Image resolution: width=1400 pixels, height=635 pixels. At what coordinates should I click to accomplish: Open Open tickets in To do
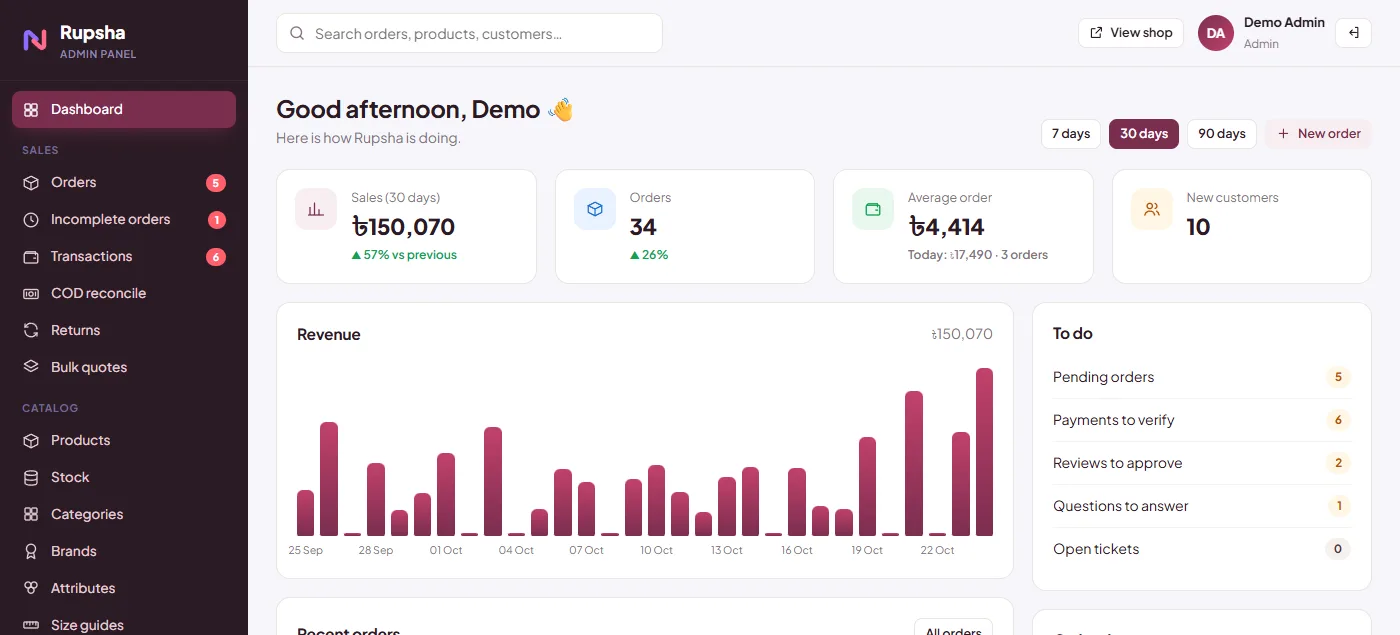pos(1202,549)
